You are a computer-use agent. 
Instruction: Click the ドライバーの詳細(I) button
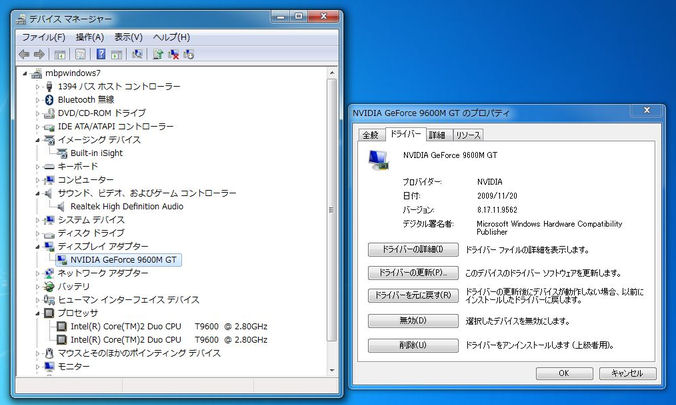[x=413, y=249]
